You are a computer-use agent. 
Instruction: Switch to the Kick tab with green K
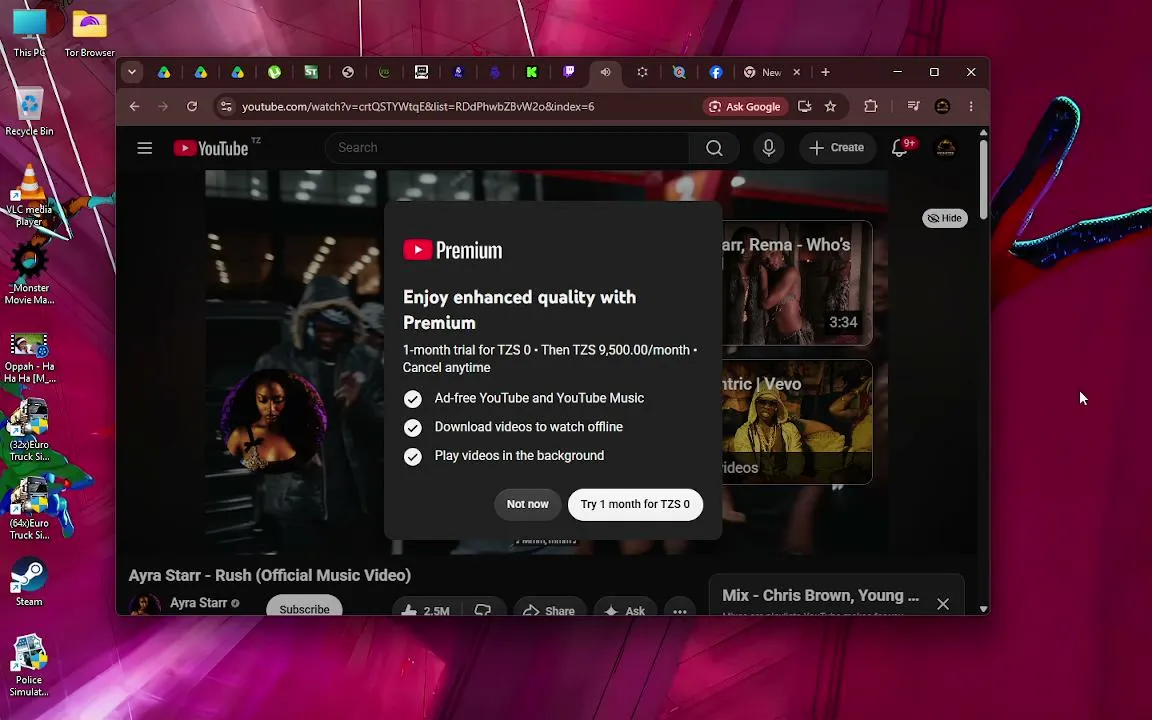point(532,72)
